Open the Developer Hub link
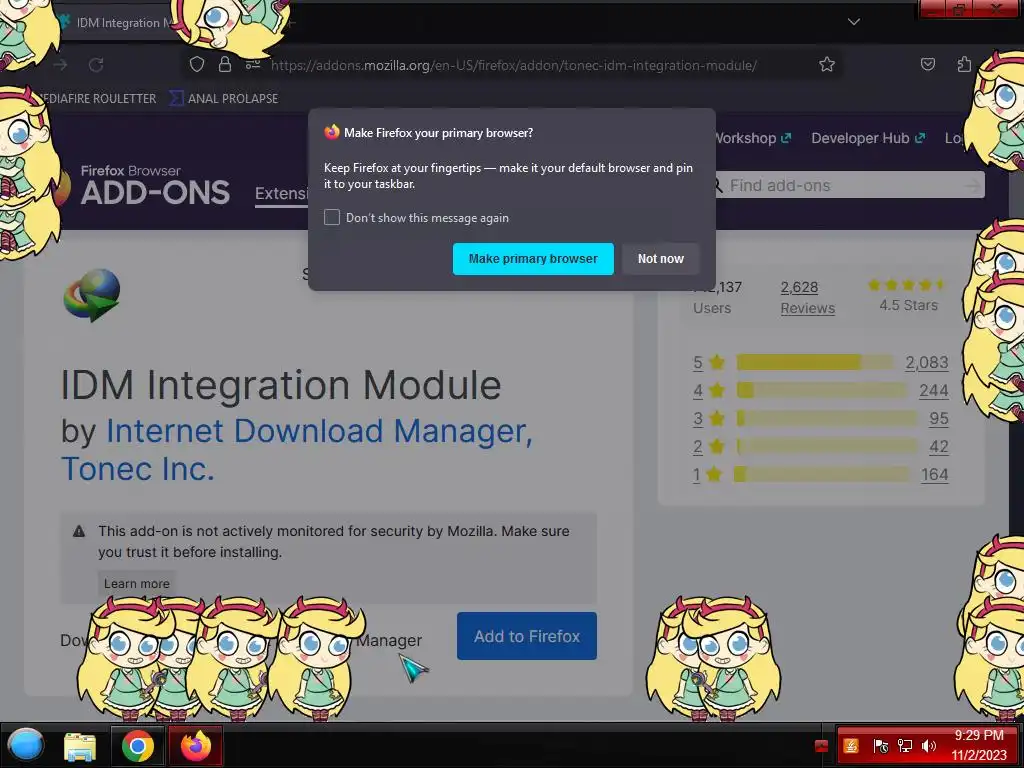1024x768 pixels. coord(868,138)
